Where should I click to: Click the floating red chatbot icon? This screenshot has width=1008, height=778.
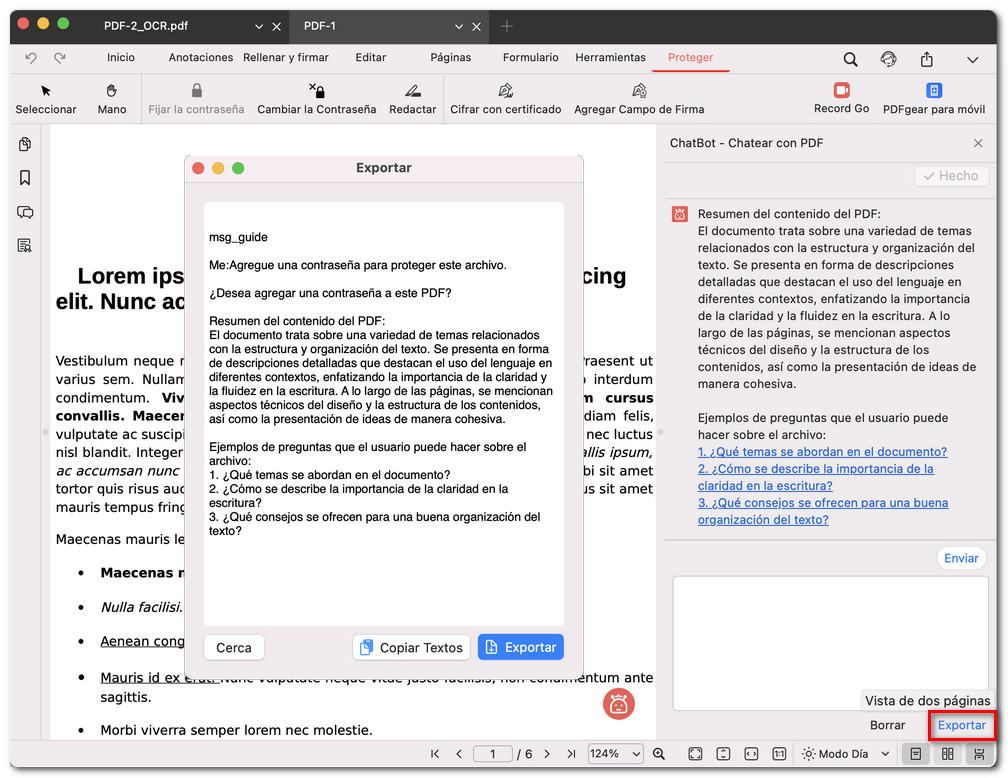click(619, 704)
